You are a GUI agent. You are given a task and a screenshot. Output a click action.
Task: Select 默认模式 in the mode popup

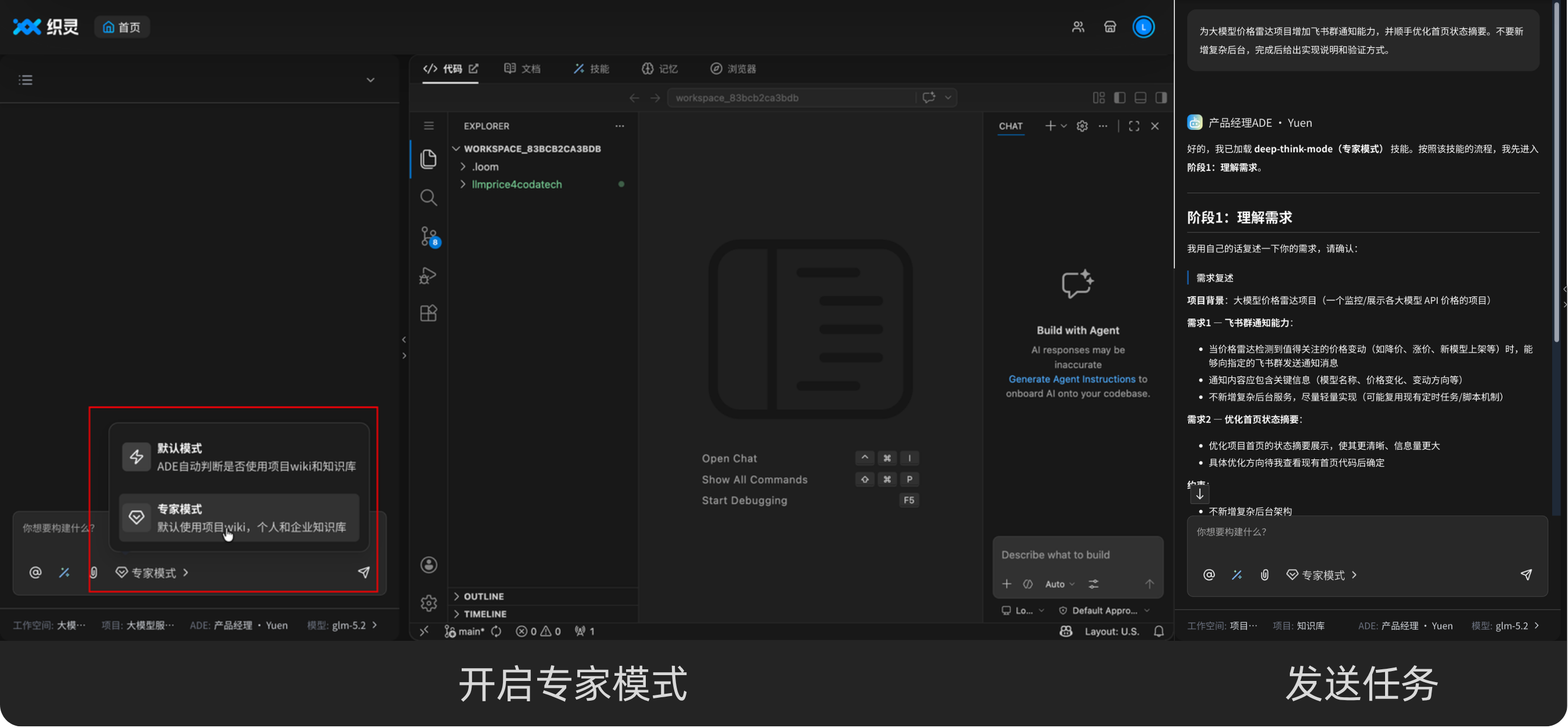(239, 457)
